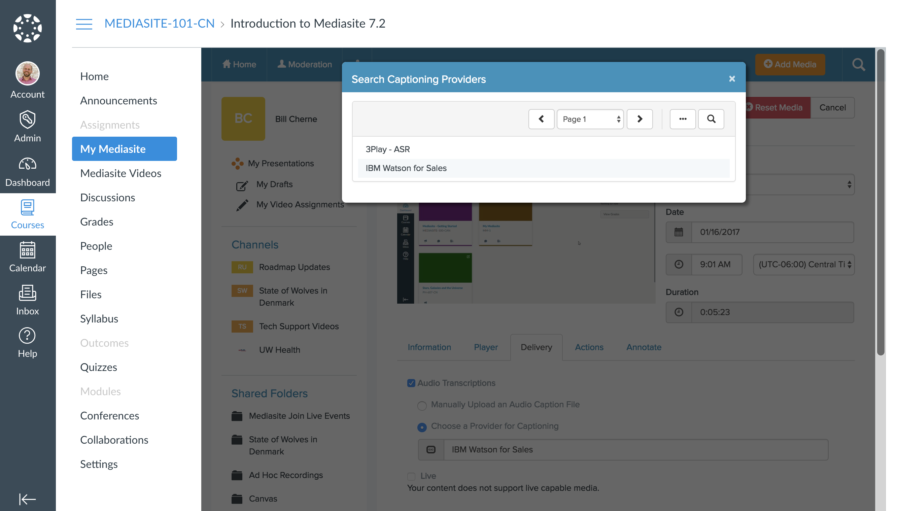Screen dimensions: 900x511
Task: Click the search button in dialog
Action: [x=711, y=119]
